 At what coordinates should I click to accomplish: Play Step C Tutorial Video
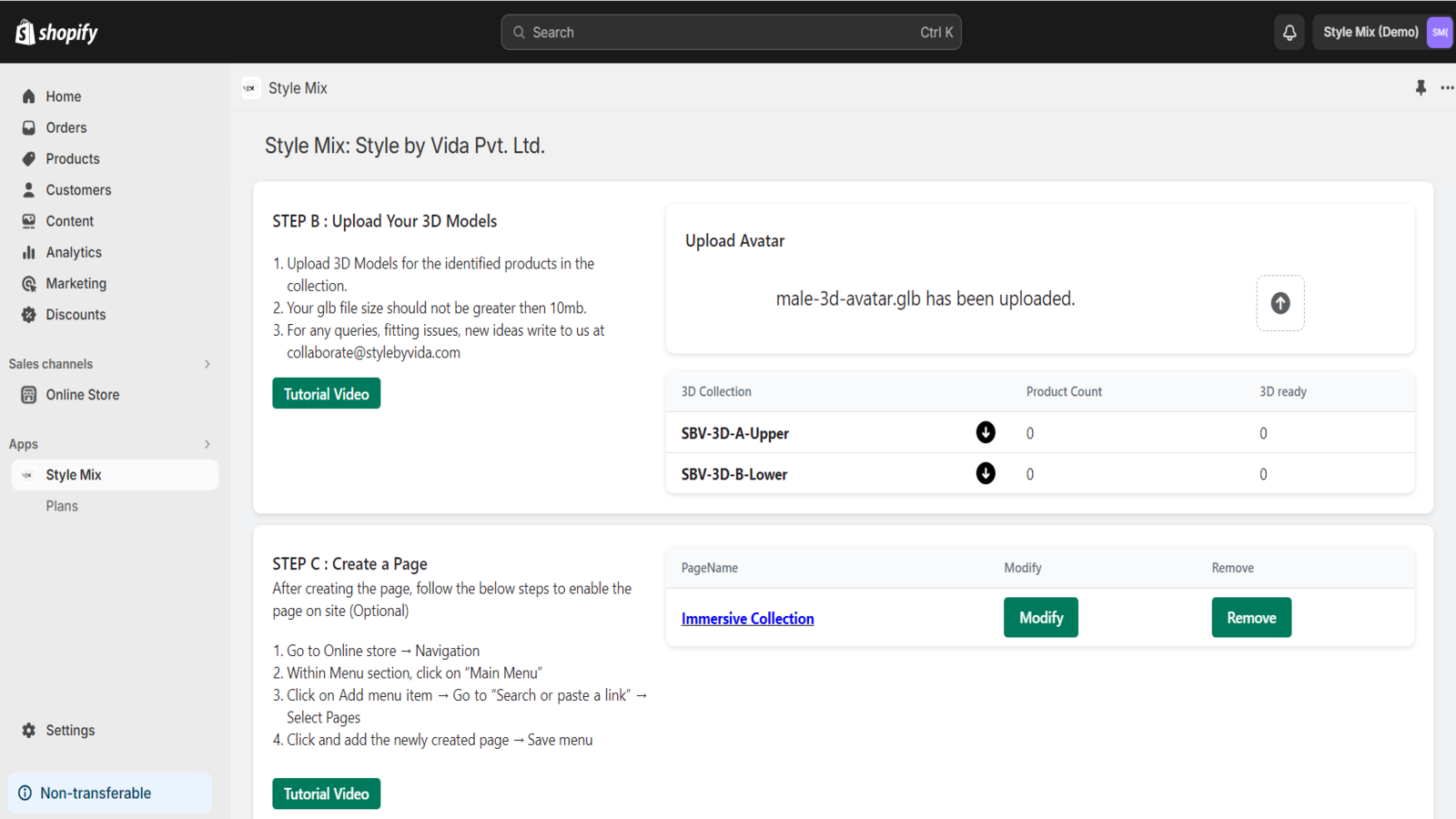pyautogui.click(x=326, y=794)
